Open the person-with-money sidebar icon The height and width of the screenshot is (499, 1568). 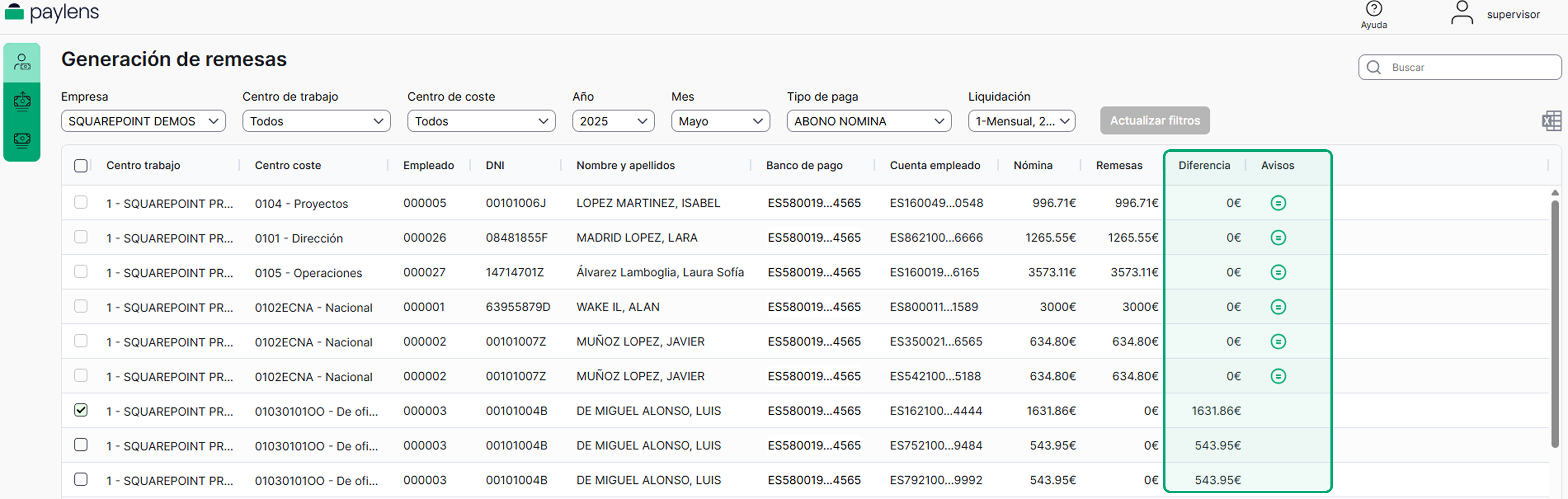(22, 62)
